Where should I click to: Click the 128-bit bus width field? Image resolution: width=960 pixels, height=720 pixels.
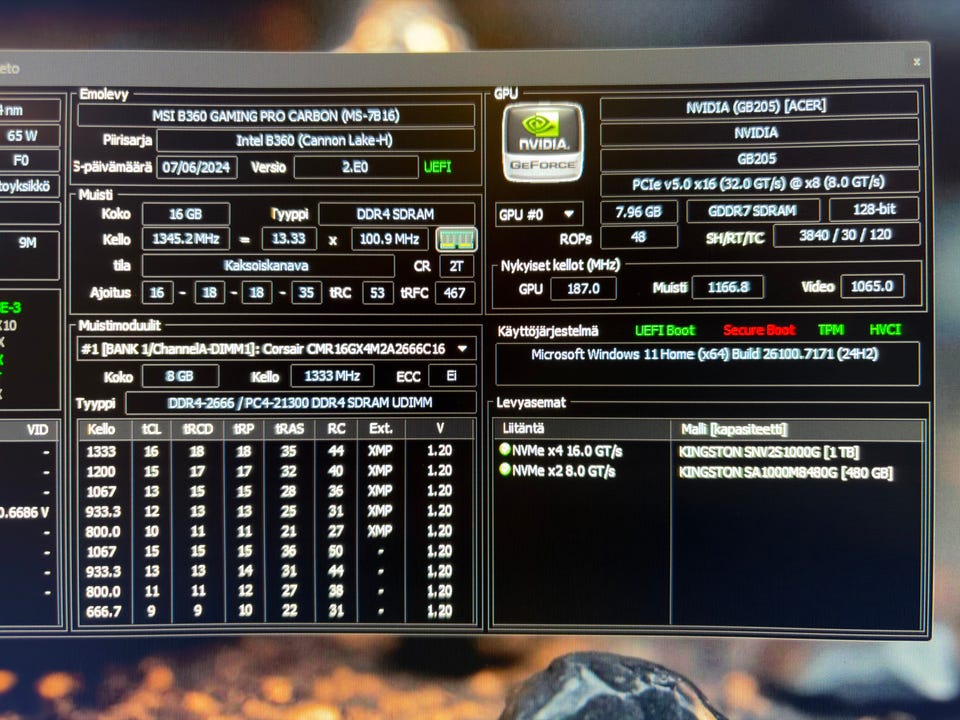click(x=874, y=209)
